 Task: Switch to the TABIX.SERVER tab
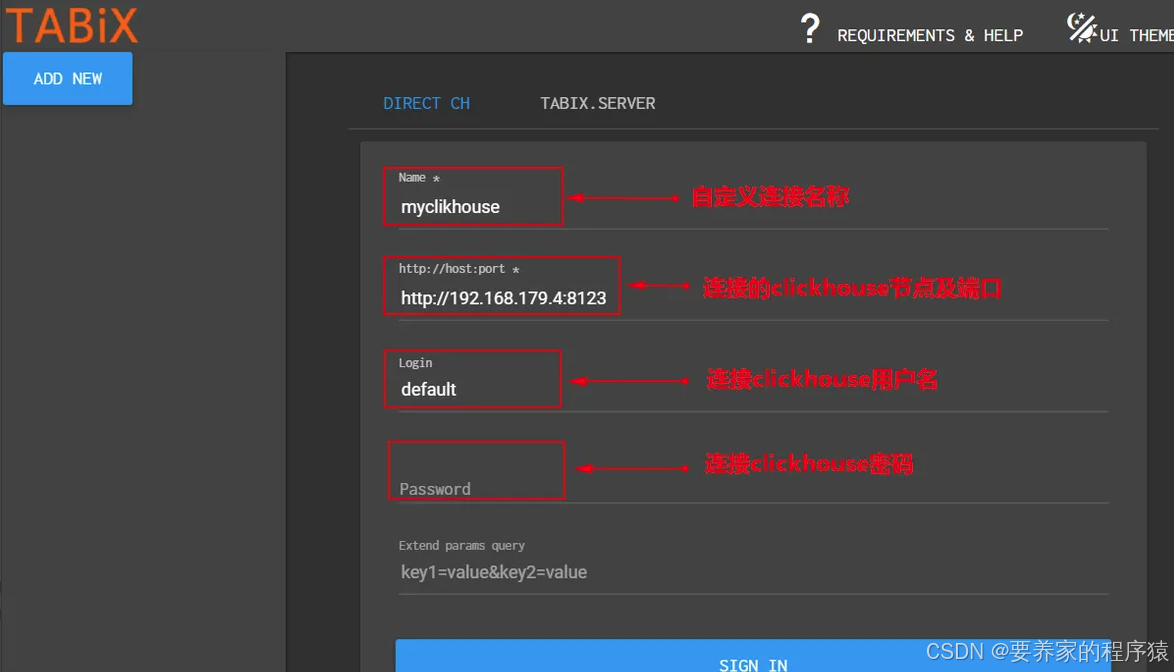click(597, 103)
